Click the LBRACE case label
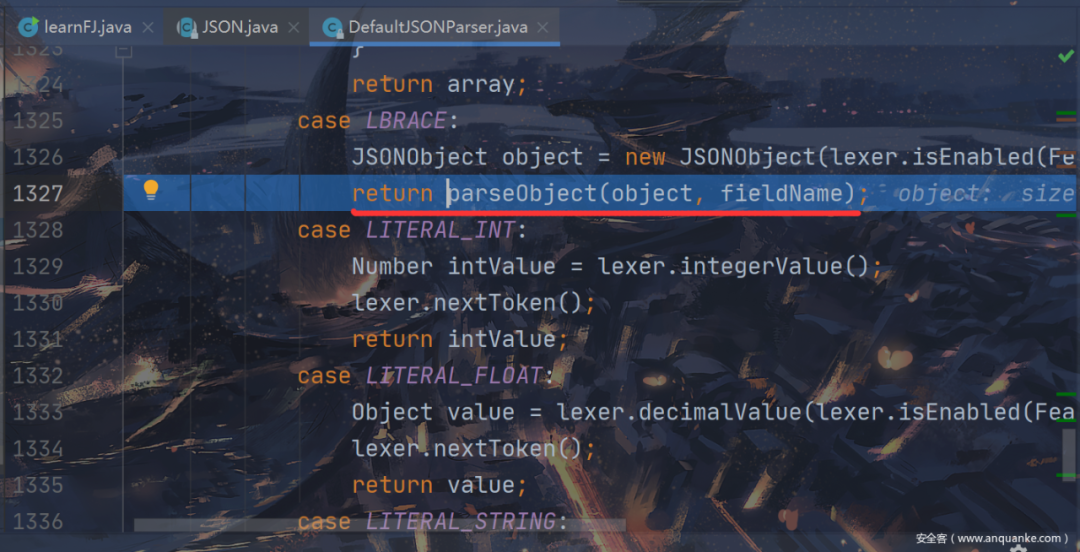The image size is (1080, 552). click(x=406, y=121)
